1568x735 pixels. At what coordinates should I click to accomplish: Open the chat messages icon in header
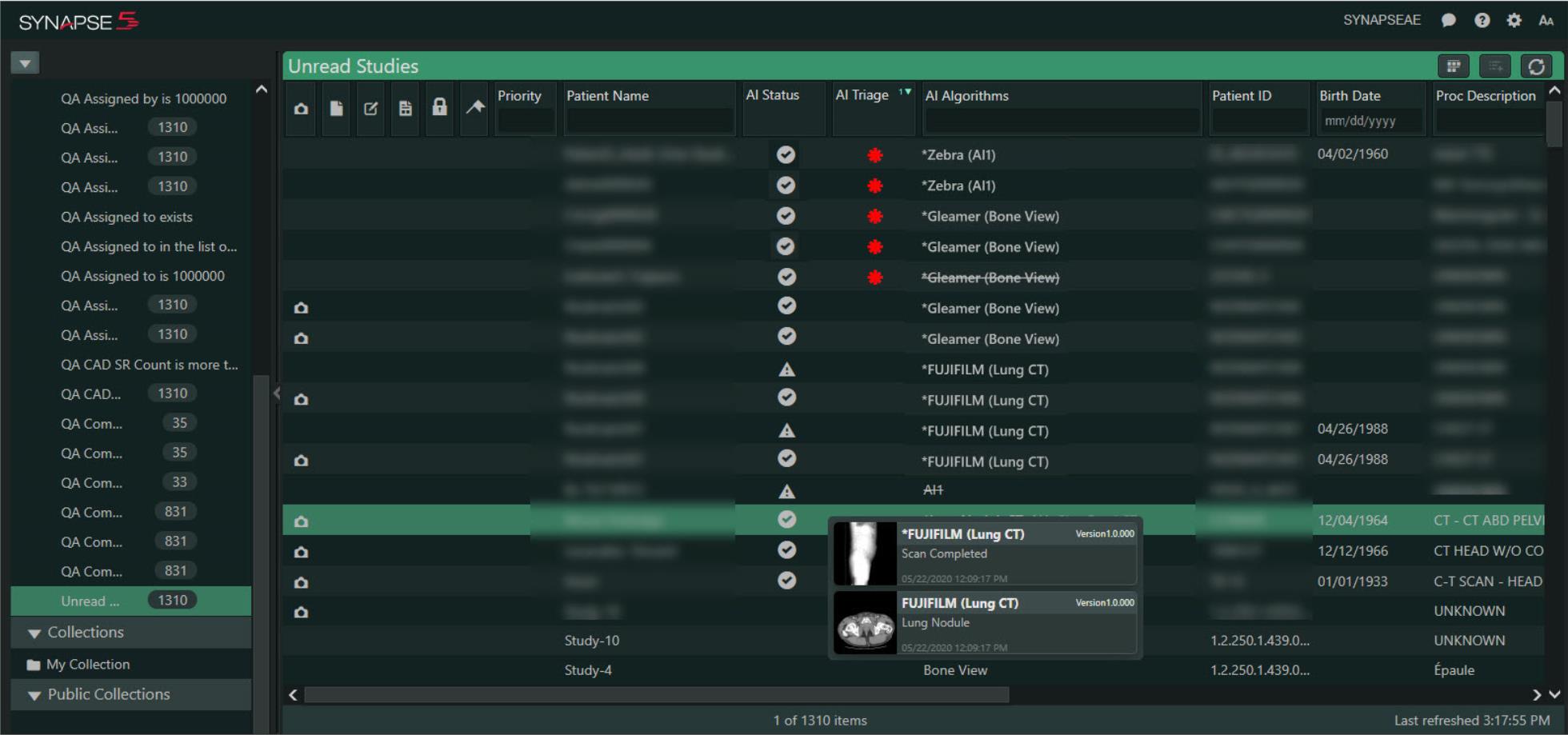(1448, 21)
